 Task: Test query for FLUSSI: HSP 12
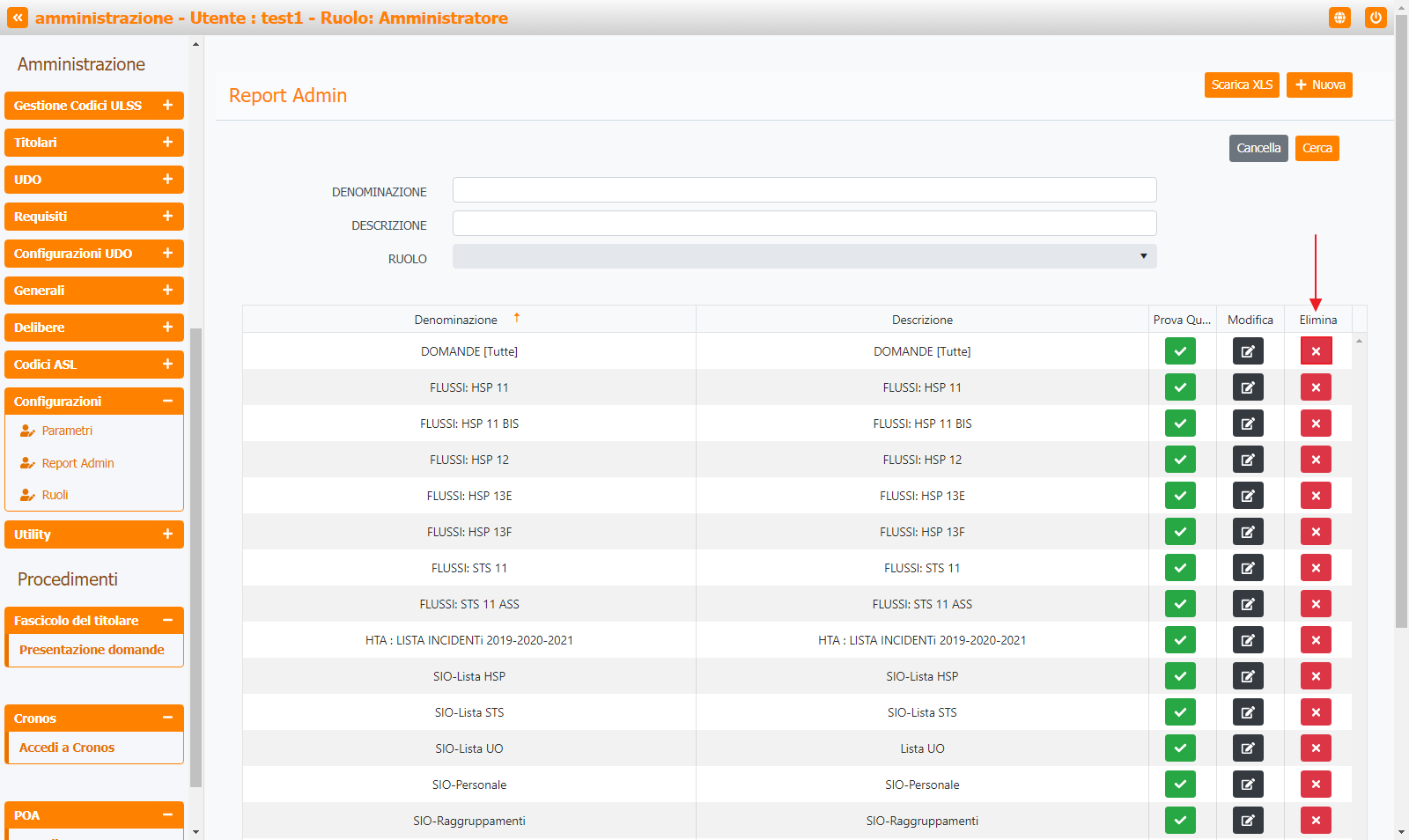1180,460
